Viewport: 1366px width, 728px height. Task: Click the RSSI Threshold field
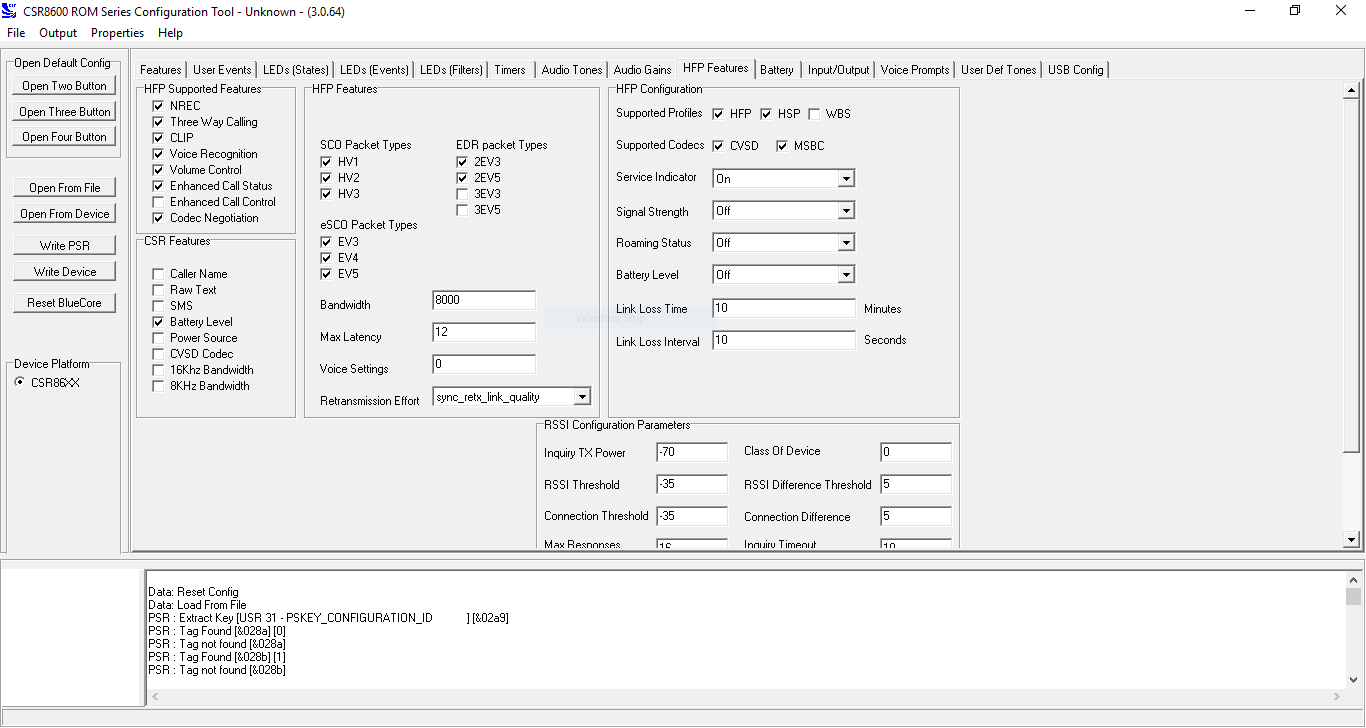[x=692, y=484]
